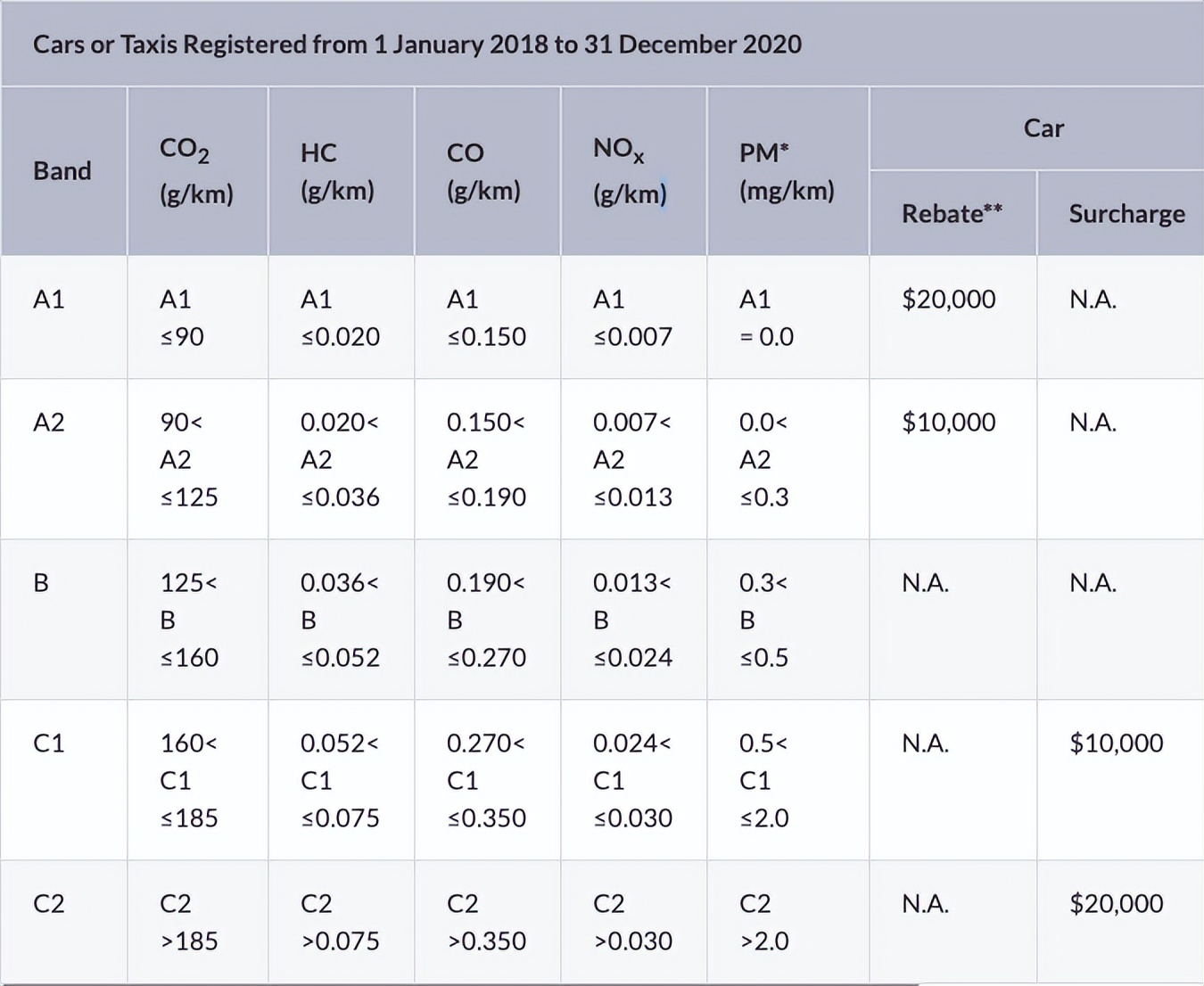Click the Car group header

tap(1043, 128)
